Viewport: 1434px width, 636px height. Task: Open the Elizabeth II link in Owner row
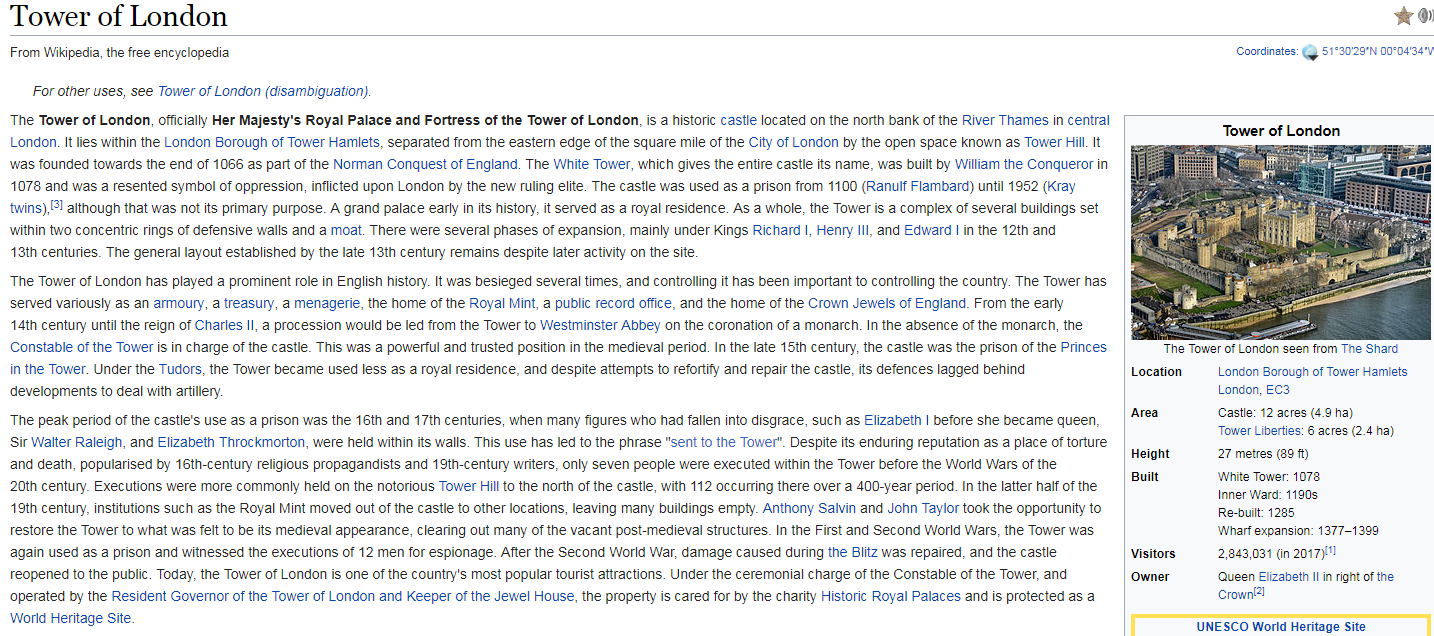pyautogui.click(x=1289, y=577)
